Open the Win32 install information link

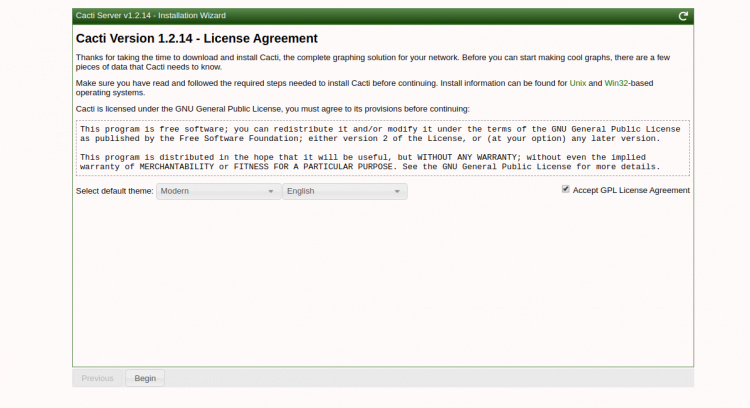click(616, 83)
